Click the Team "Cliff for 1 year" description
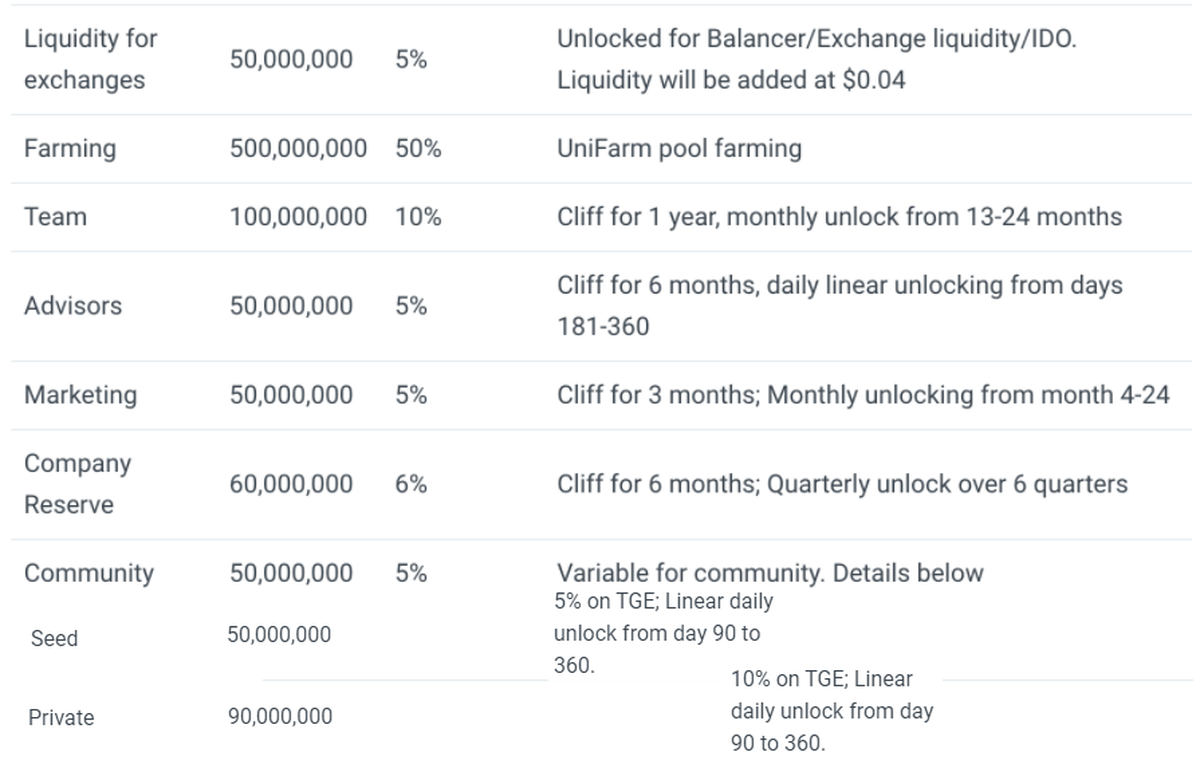Viewport: 1200px width, 760px height. 839,217
